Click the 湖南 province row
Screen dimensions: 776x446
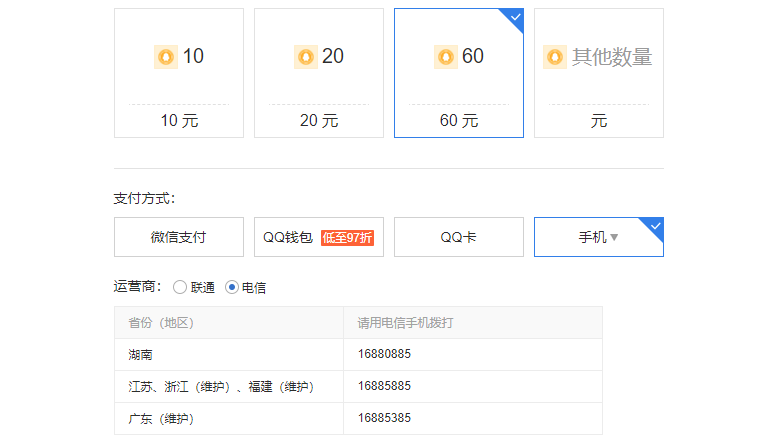(140, 354)
